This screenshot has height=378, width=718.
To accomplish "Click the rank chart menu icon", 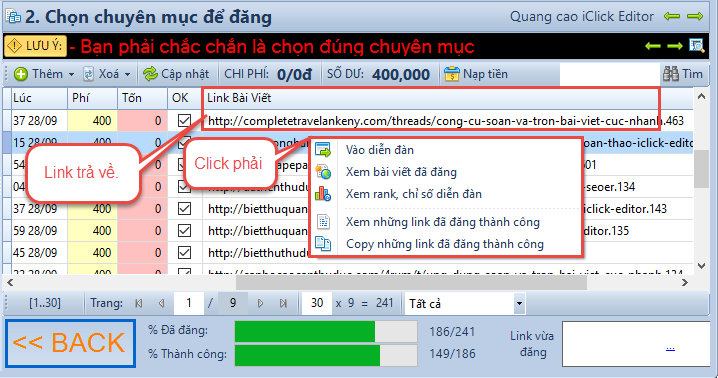I will (x=323, y=194).
